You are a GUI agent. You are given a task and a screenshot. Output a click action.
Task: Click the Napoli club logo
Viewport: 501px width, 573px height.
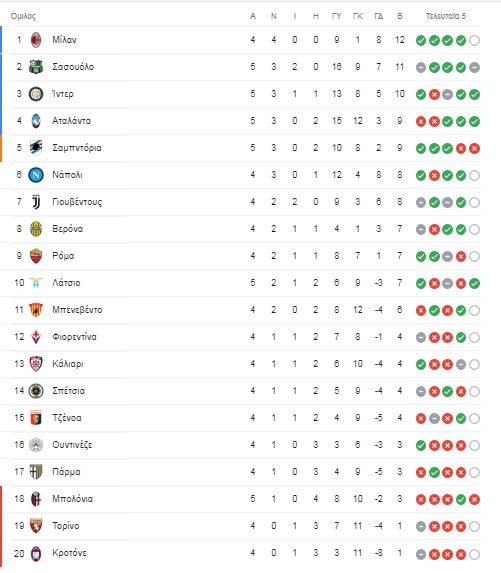tap(36, 175)
